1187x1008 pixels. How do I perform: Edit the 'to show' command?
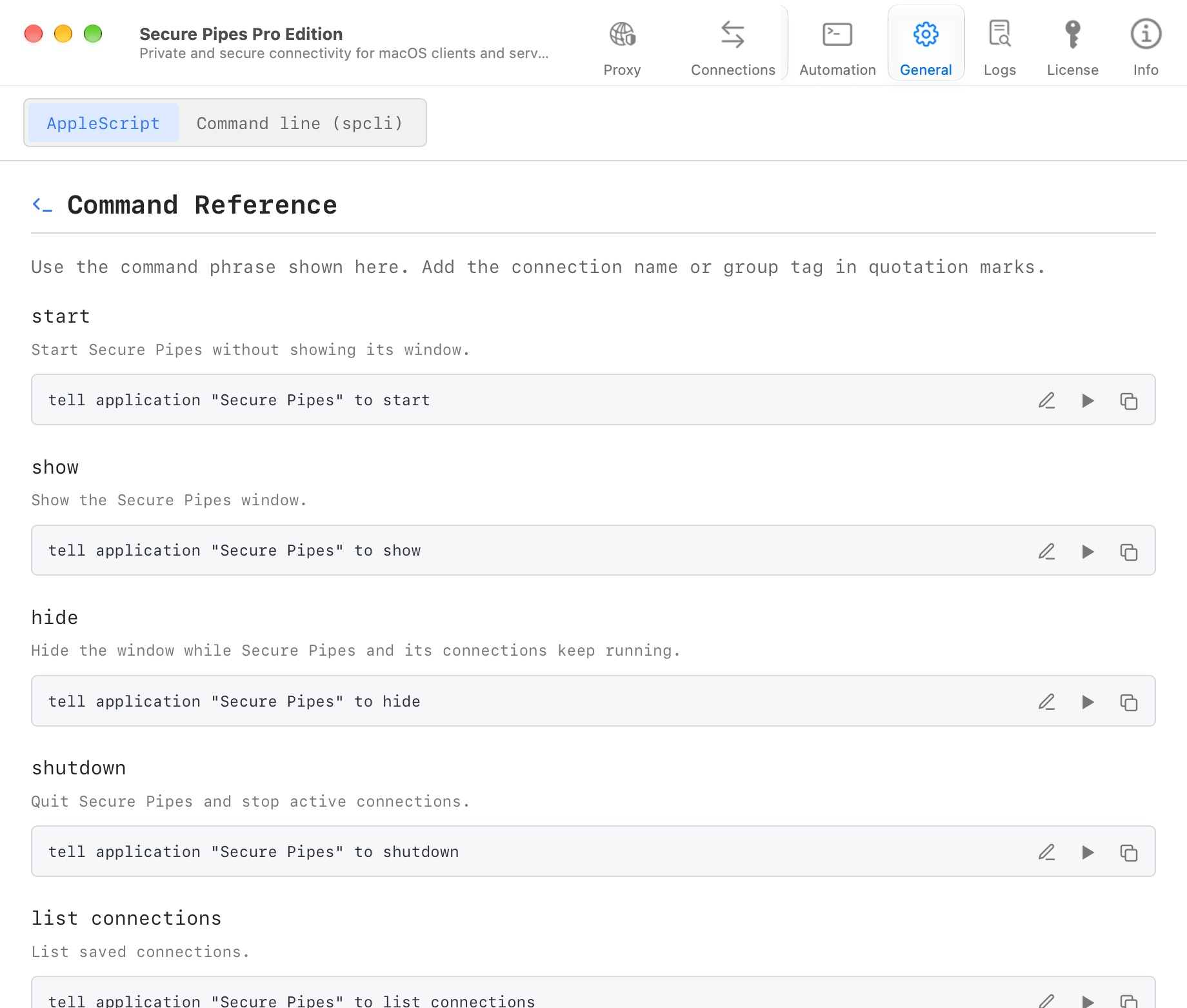pyautogui.click(x=1046, y=551)
